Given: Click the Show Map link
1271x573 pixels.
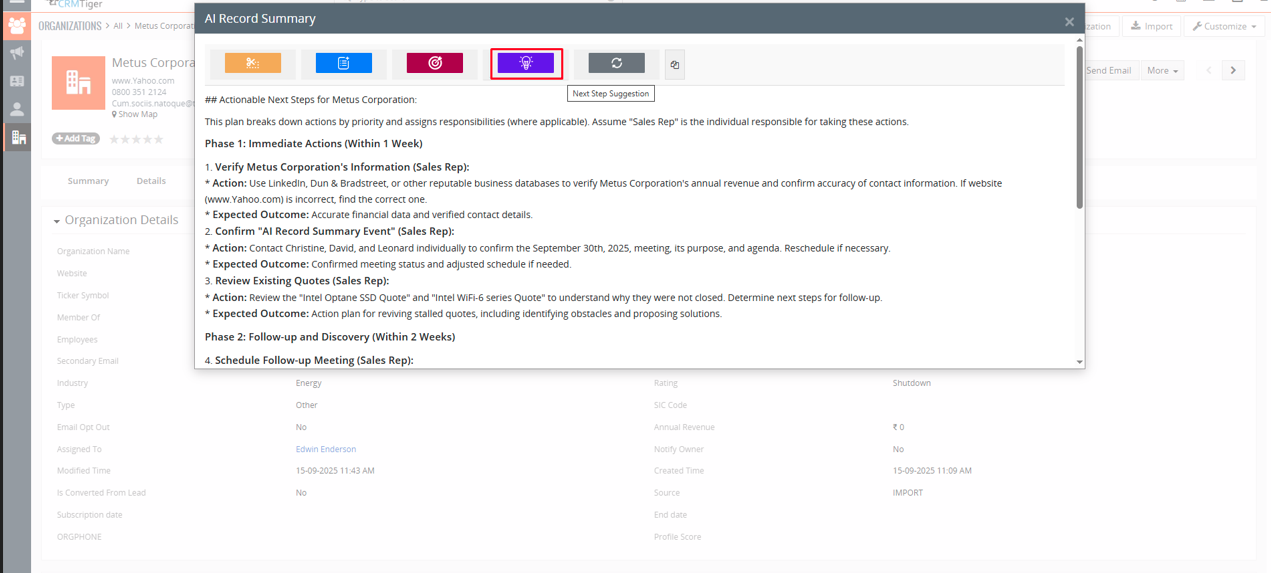Looking at the screenshot, I should tap(137, 114).
